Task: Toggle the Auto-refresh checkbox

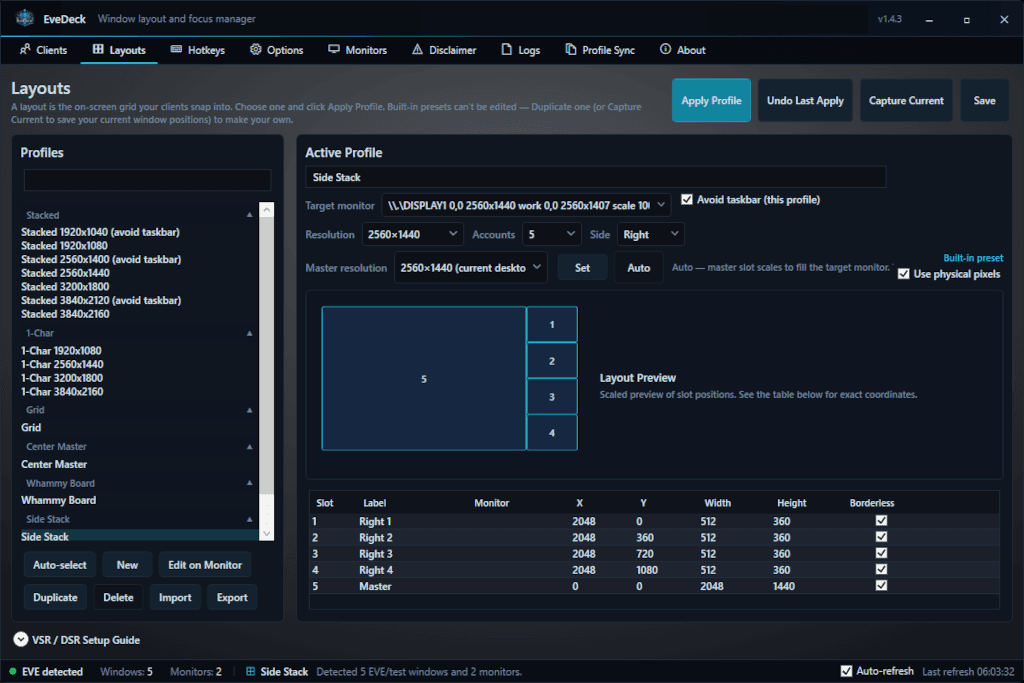Action: (846, 671)
